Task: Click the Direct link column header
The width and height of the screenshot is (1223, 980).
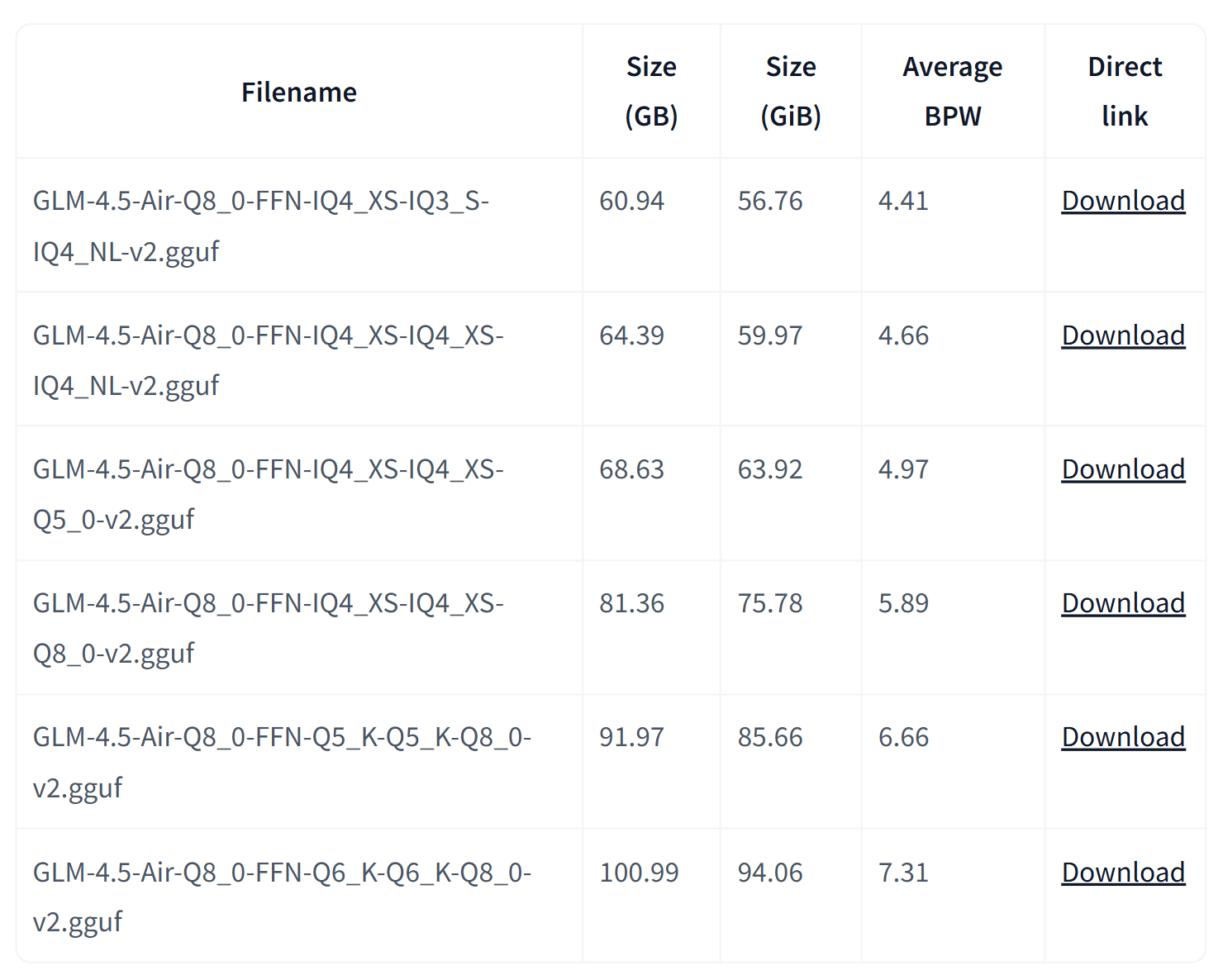Action: pyautogui.click(x=1125, y=91)
